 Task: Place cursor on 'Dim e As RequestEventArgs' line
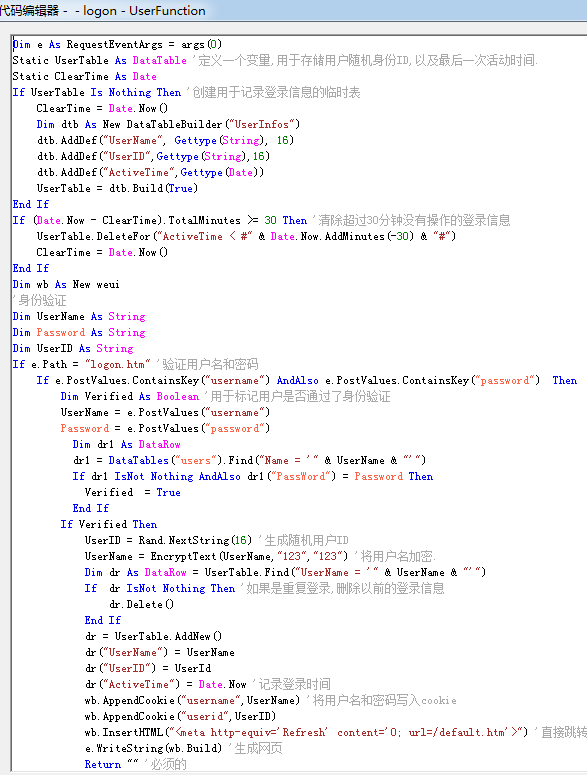coord(117,44)
